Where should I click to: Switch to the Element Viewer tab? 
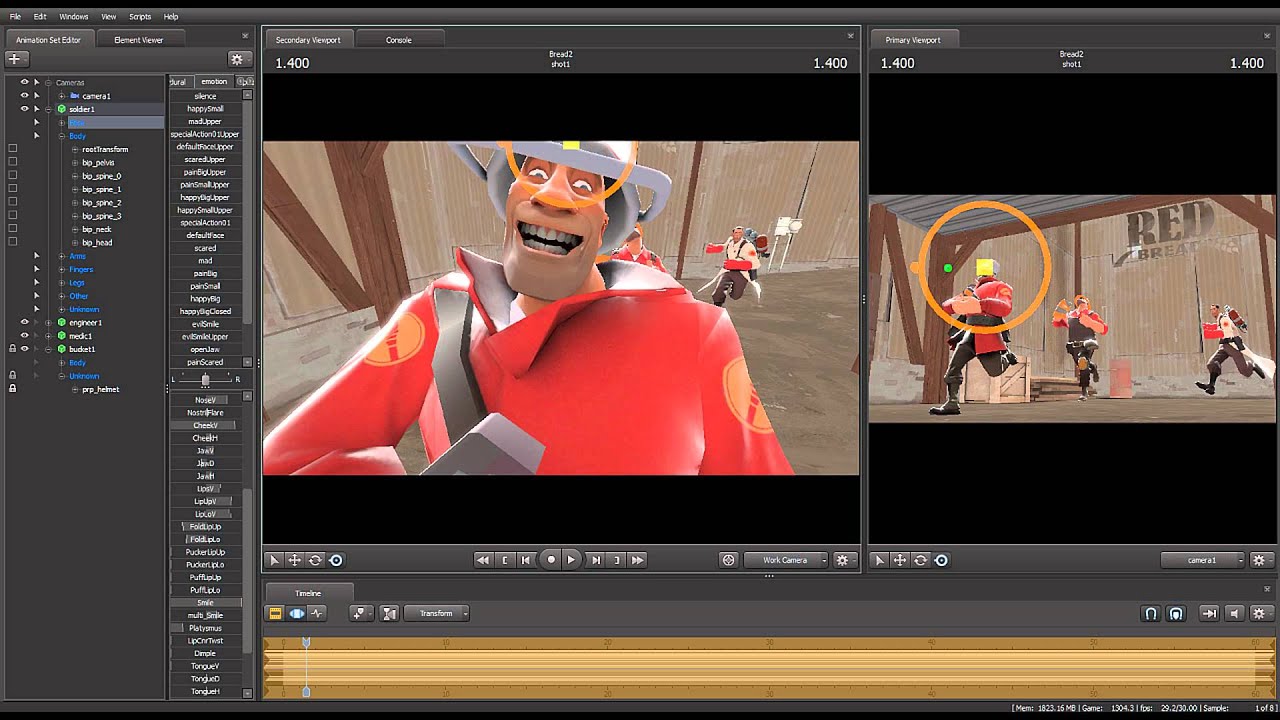[x=139, y=40]
